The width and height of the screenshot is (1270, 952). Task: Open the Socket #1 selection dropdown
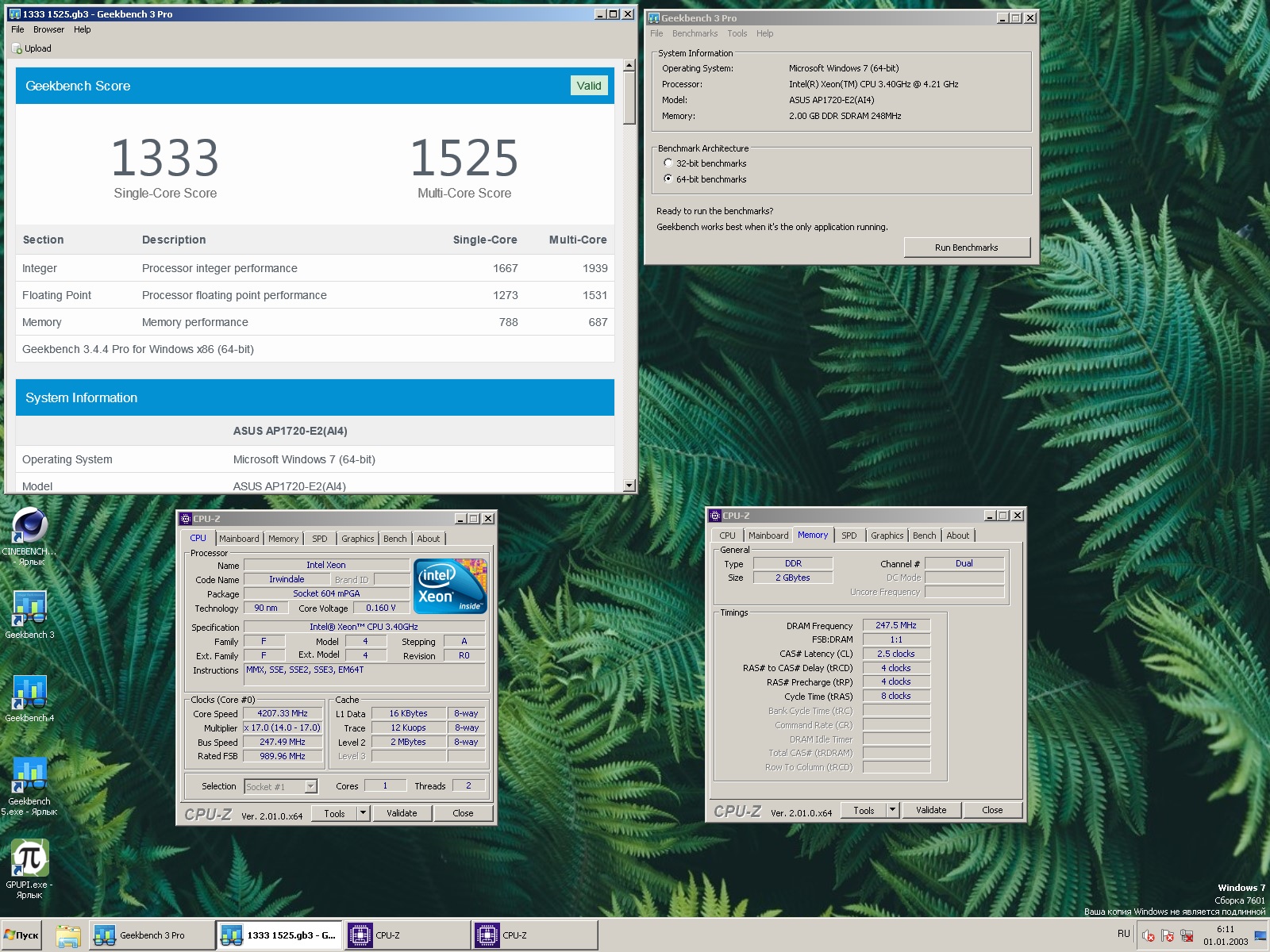pyautogui.click(x=310, y=786)
